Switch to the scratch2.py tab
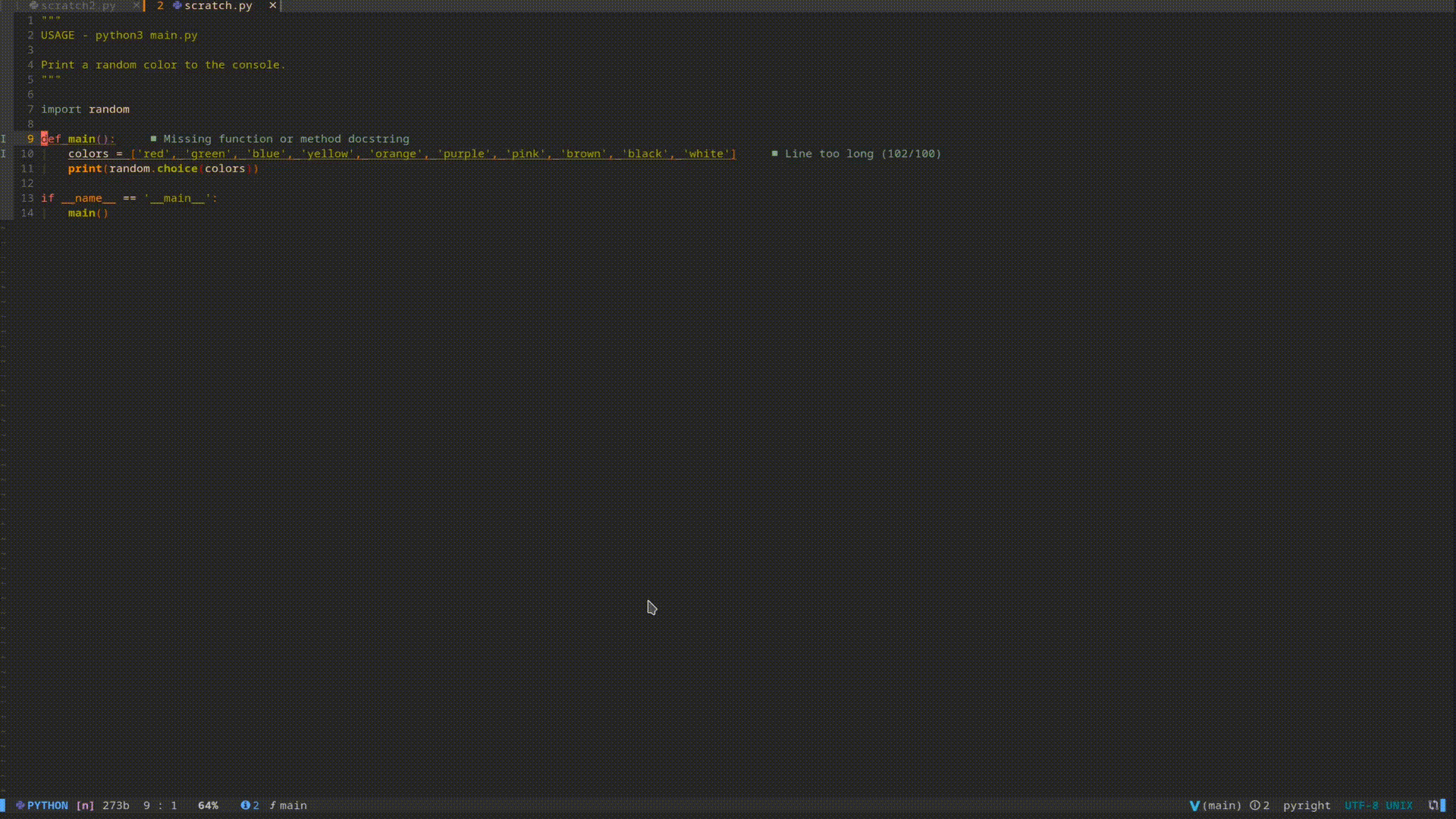 (78, 5)
